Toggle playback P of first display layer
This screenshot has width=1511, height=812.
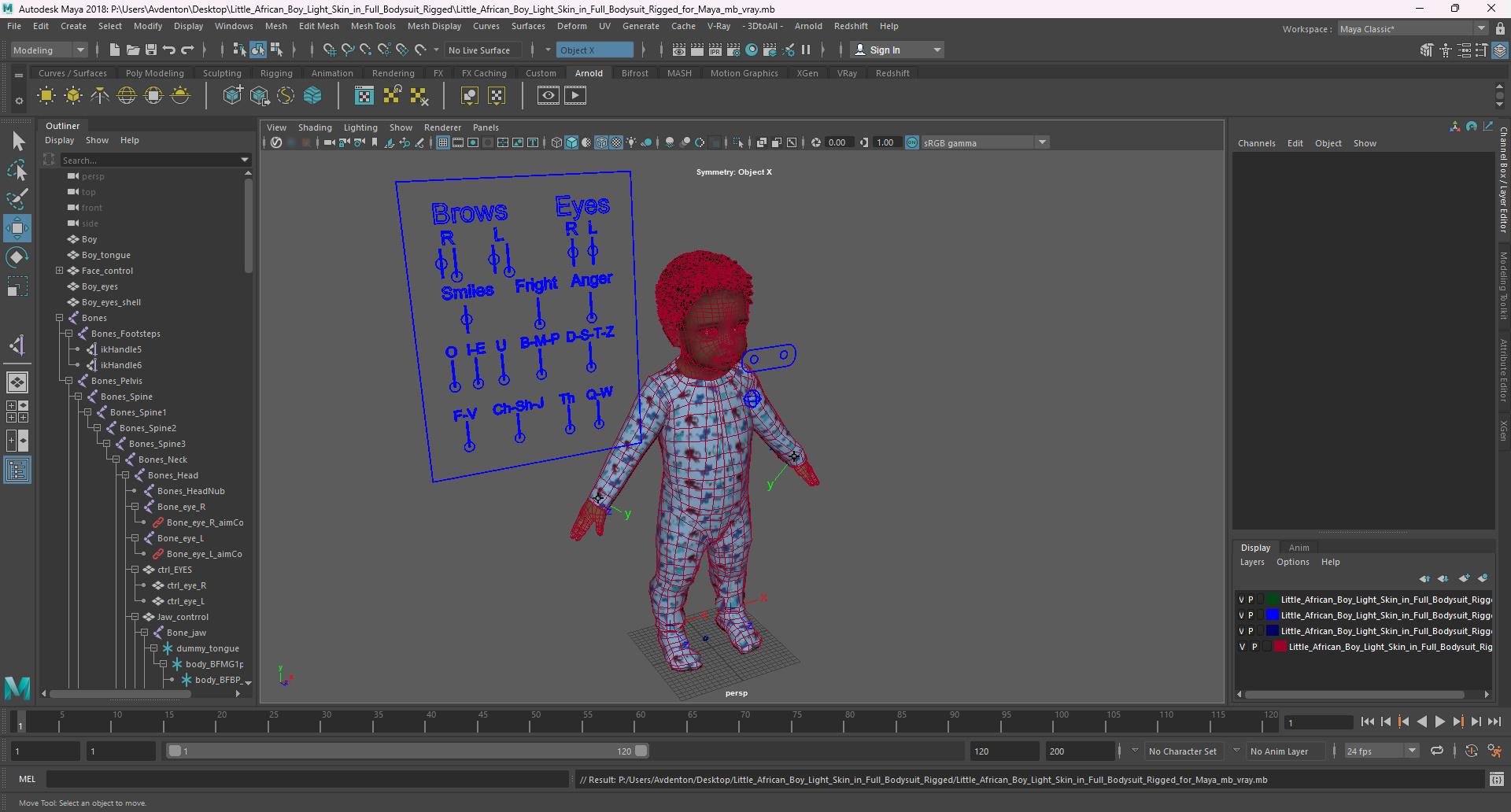(x=1251, y=600)
